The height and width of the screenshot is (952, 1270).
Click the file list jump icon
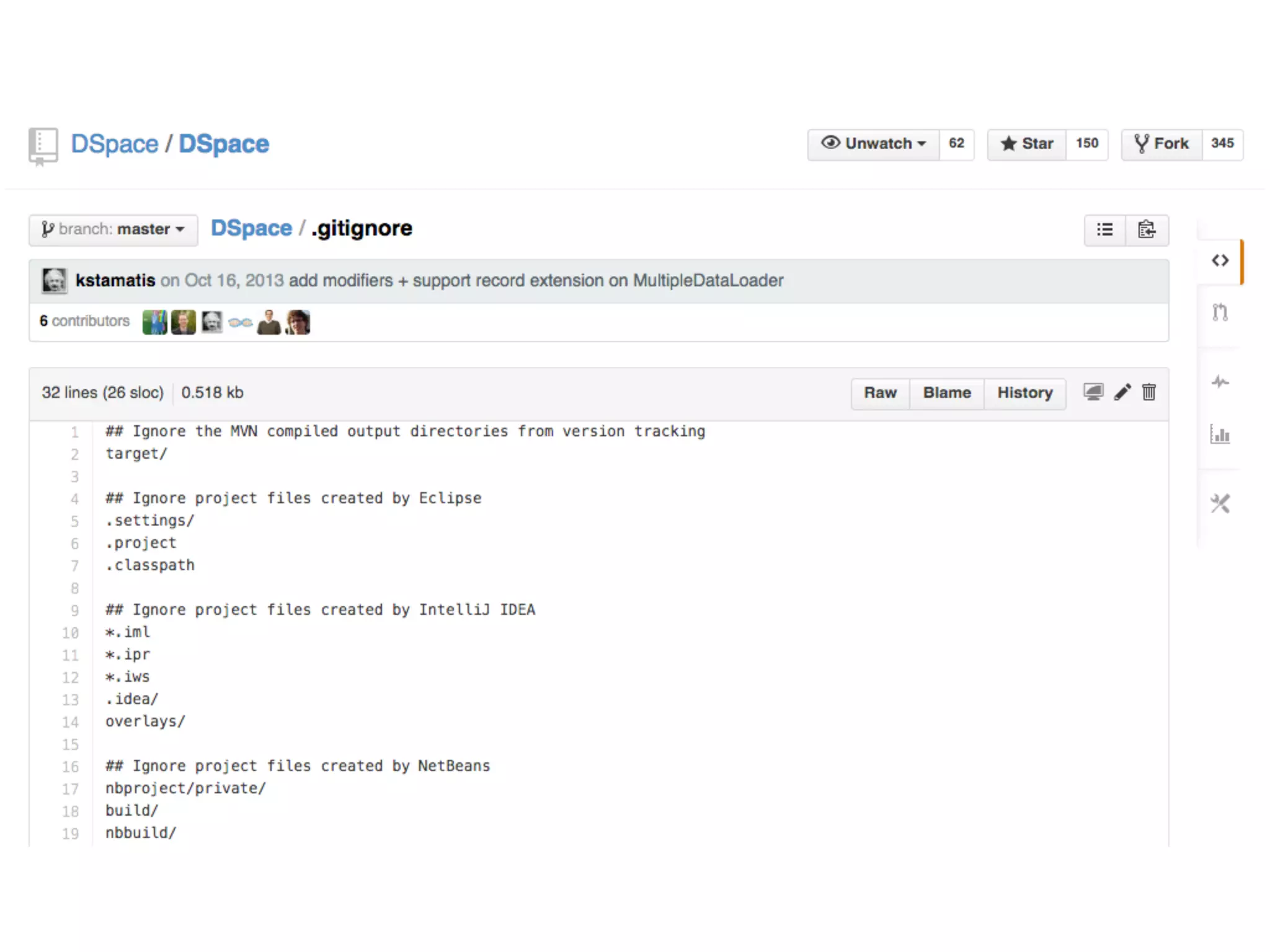pos(1104,230)
